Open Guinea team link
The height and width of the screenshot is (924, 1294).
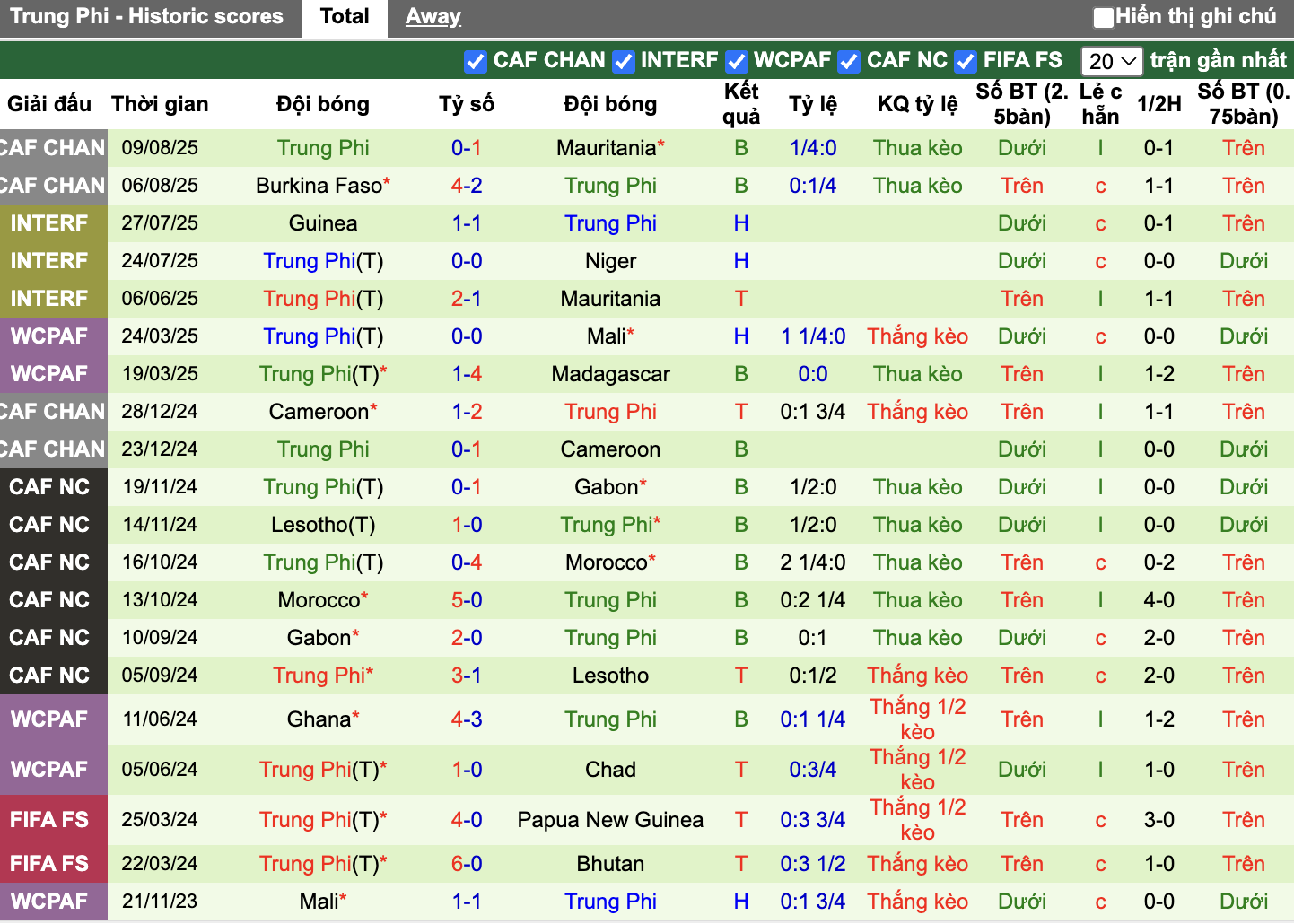323,223
